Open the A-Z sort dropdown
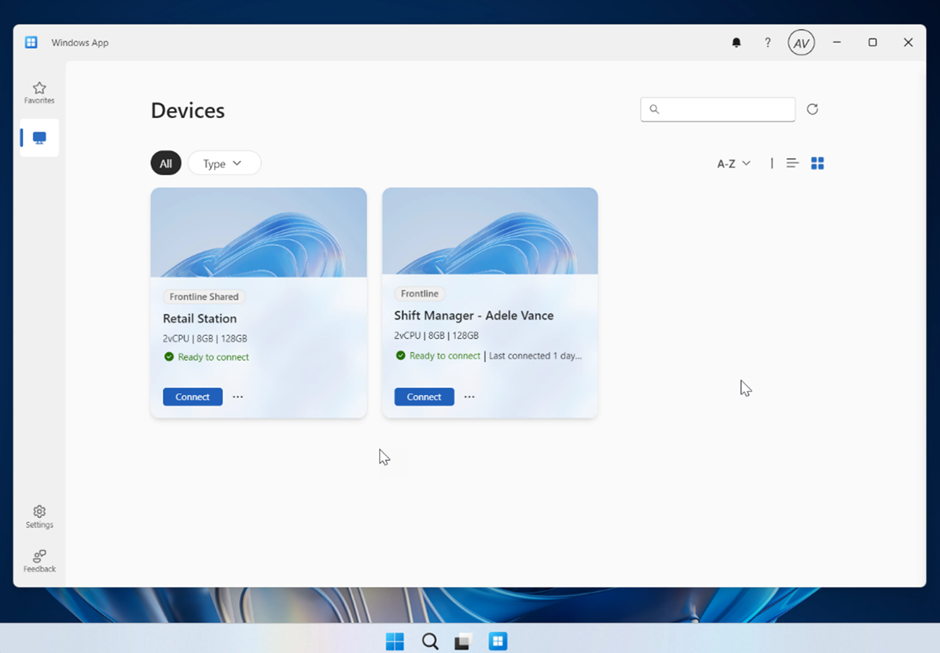Image resolution: width=940 pixels, height=653 pixels. [x=734, y=163]
